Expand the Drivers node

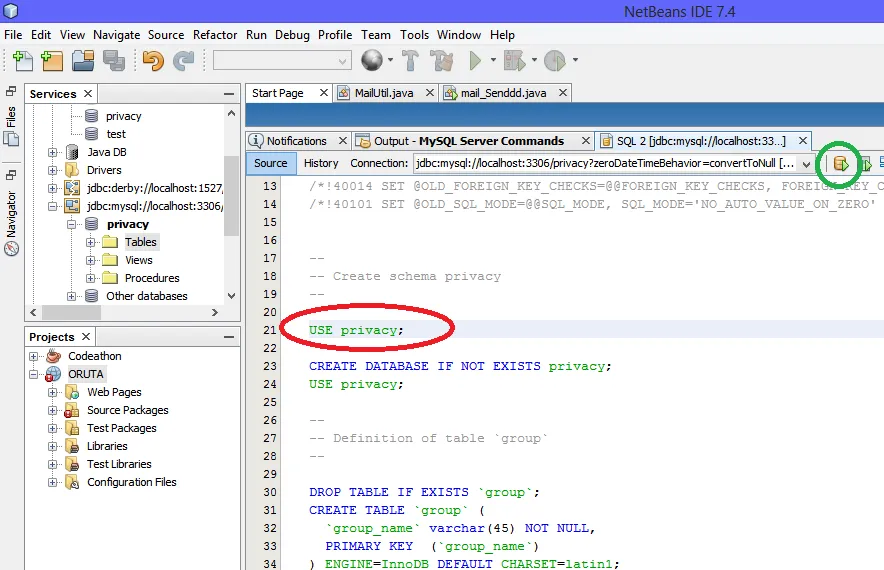(52, 170)
